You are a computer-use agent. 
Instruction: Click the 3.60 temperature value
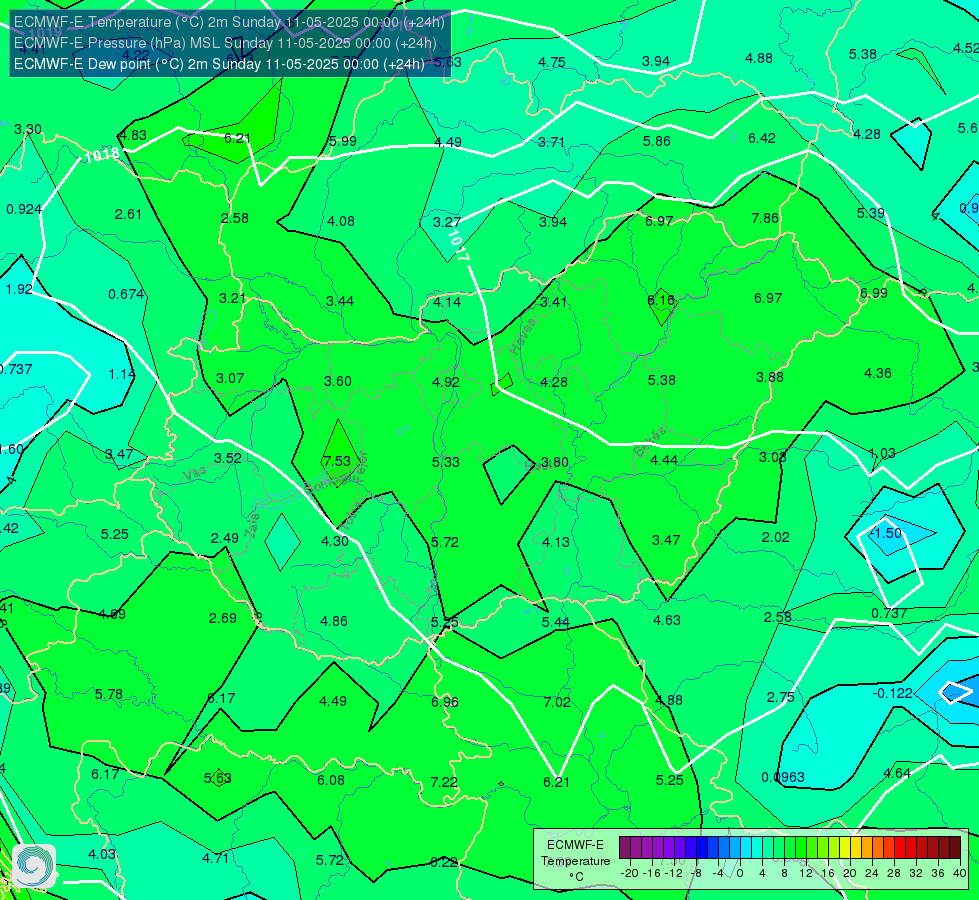pyautogui.click(x=338, y=381)
